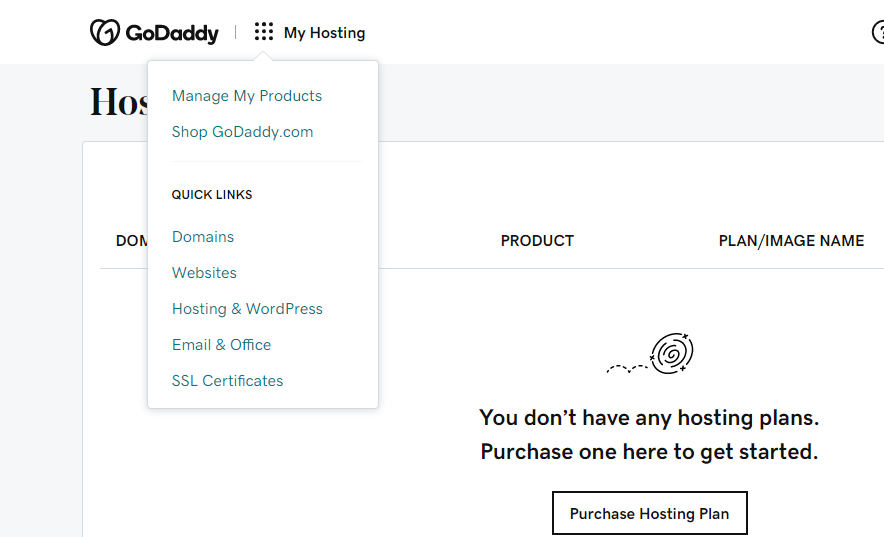Screen dimensions: 884x537
Task: Open Email & Office quick link
Action: [222, 345]
